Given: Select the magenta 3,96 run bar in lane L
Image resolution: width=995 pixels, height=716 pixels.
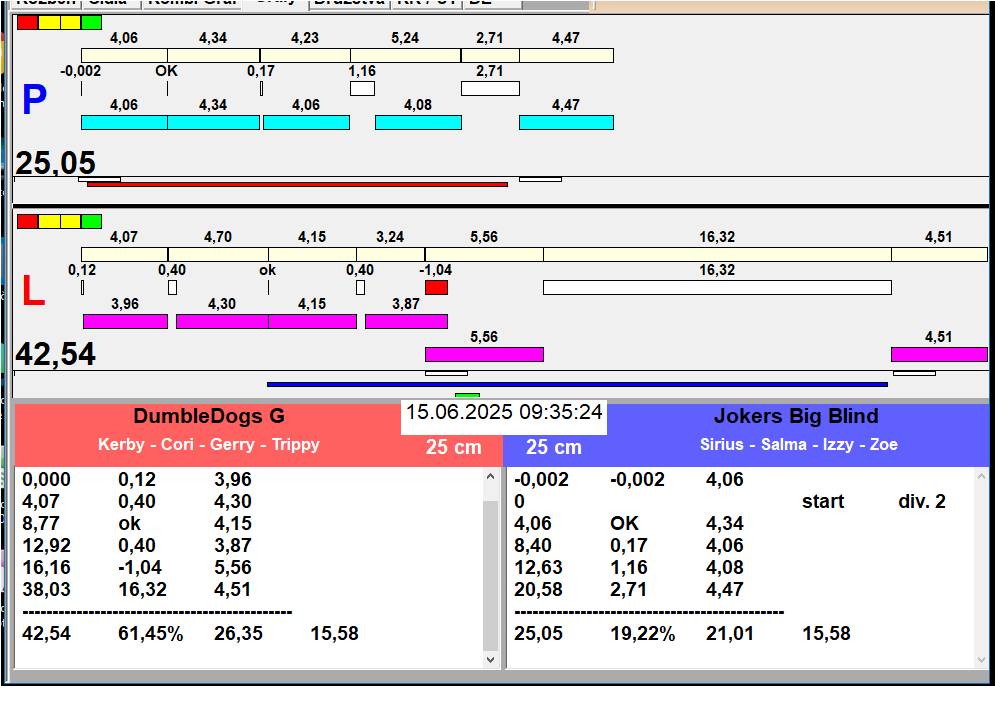Looking at the screenshot, I should pos(125,321).
